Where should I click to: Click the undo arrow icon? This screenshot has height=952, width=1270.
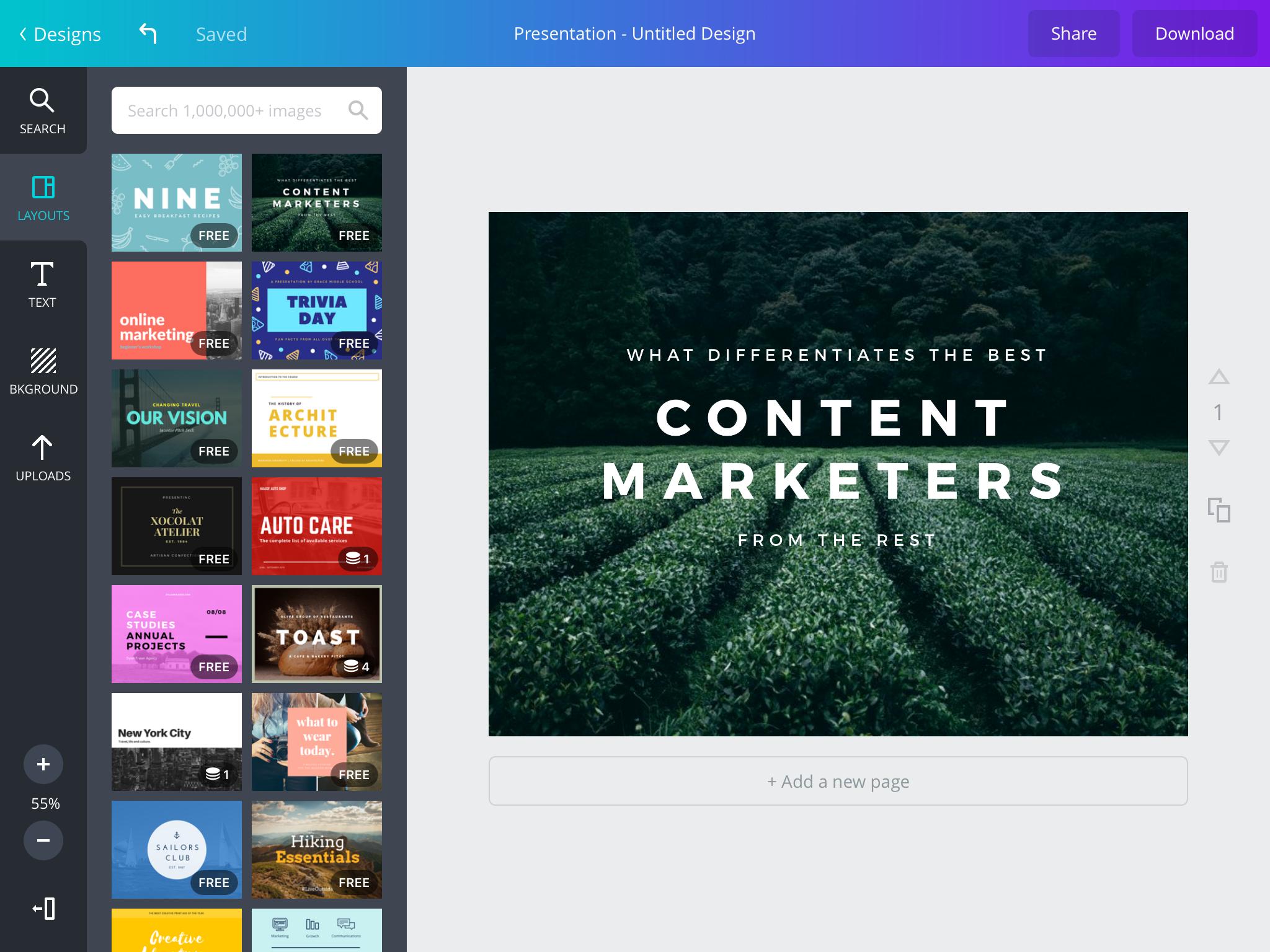[x=147, y=33]
